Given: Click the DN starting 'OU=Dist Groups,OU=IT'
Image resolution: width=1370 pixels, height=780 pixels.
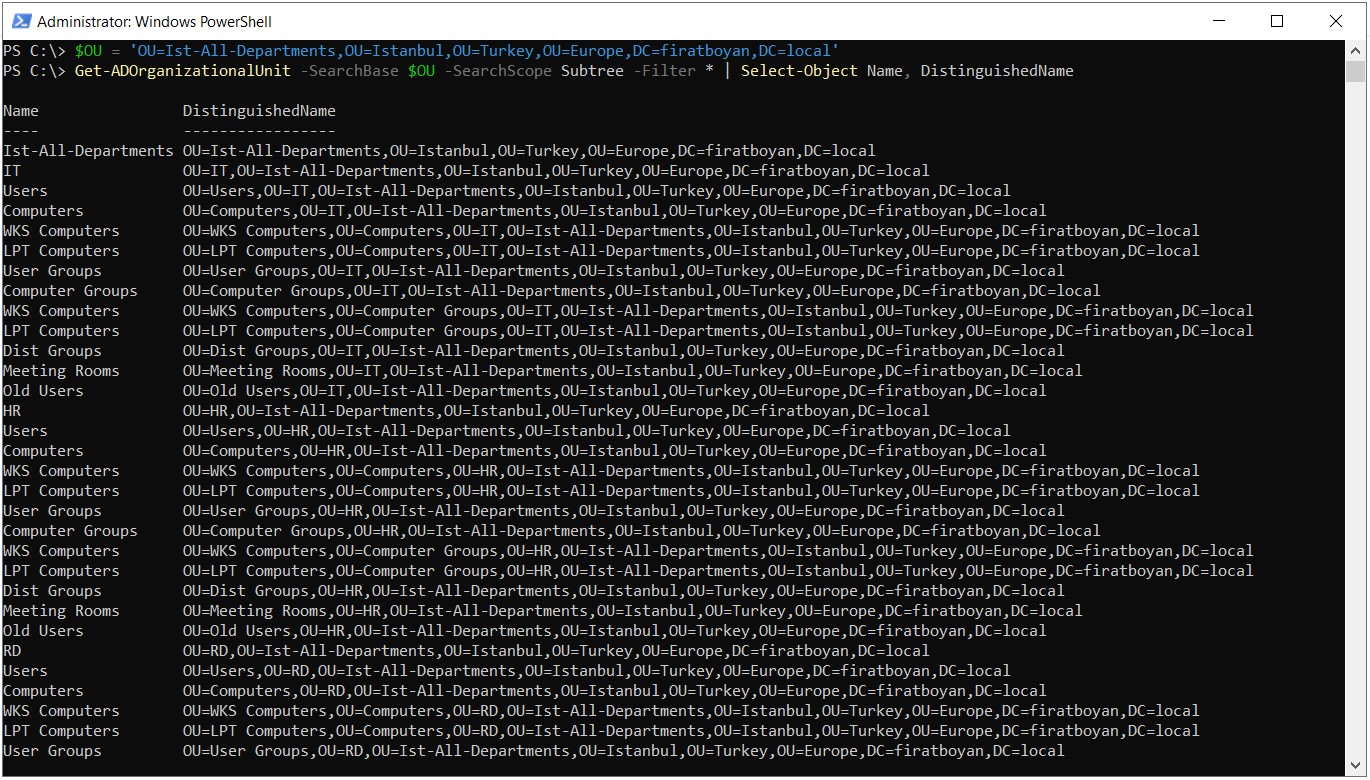Looking at the screenshot, I should [x=624, y=351].
